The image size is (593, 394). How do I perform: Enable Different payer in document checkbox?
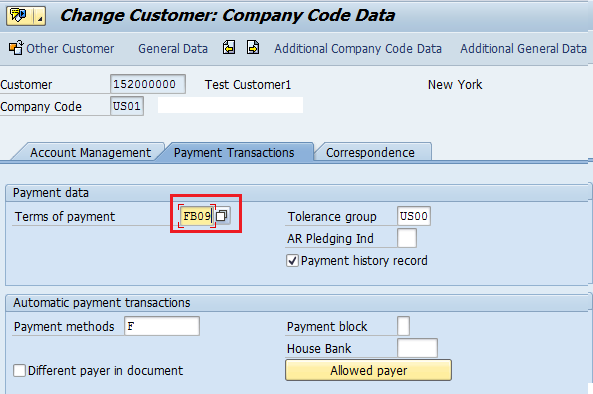pyautogui.click(x=19, y=371)
